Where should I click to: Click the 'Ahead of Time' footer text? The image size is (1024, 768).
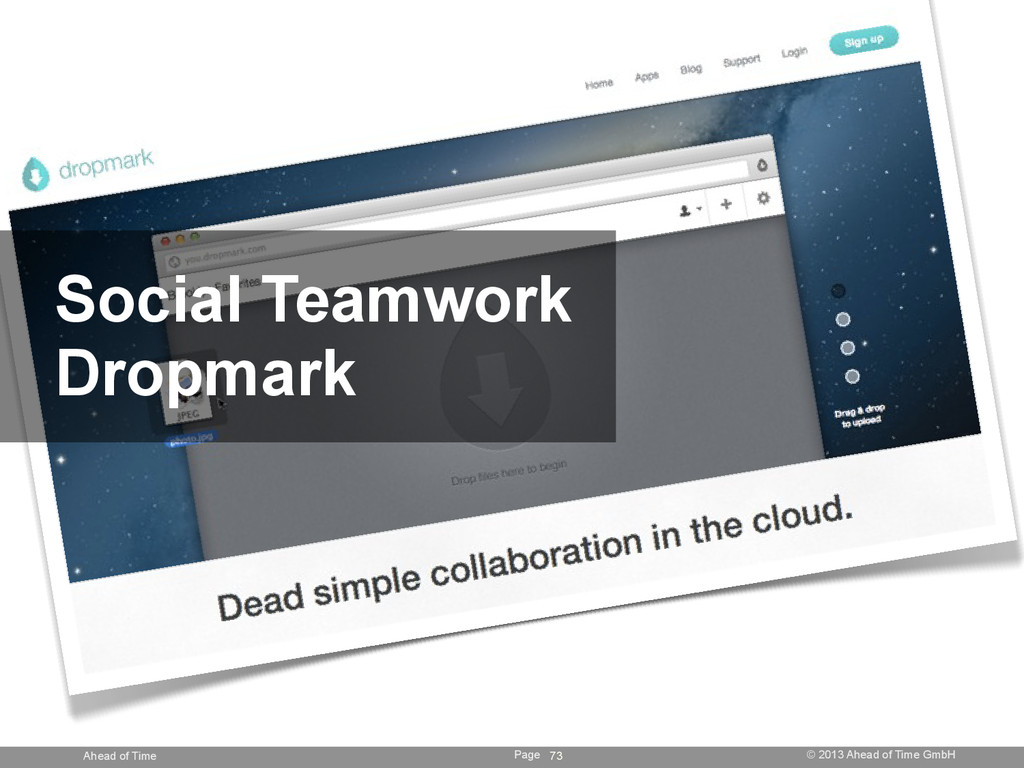click(x=120, y=756)
